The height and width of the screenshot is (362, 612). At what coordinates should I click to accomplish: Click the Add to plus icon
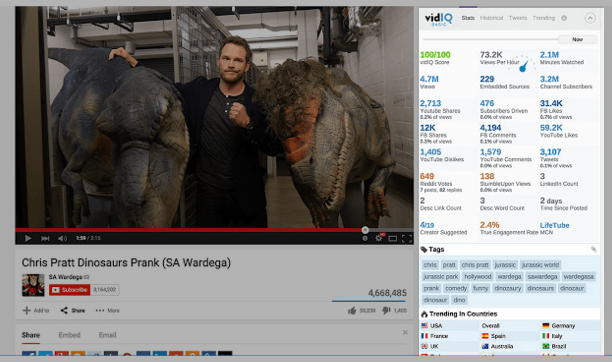coord(27,310)
